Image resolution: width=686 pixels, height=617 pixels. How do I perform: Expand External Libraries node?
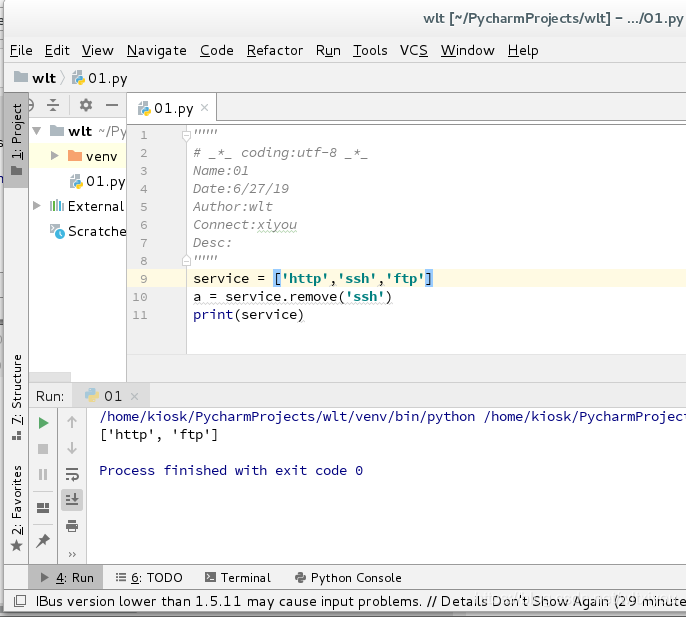click(37, 206)
